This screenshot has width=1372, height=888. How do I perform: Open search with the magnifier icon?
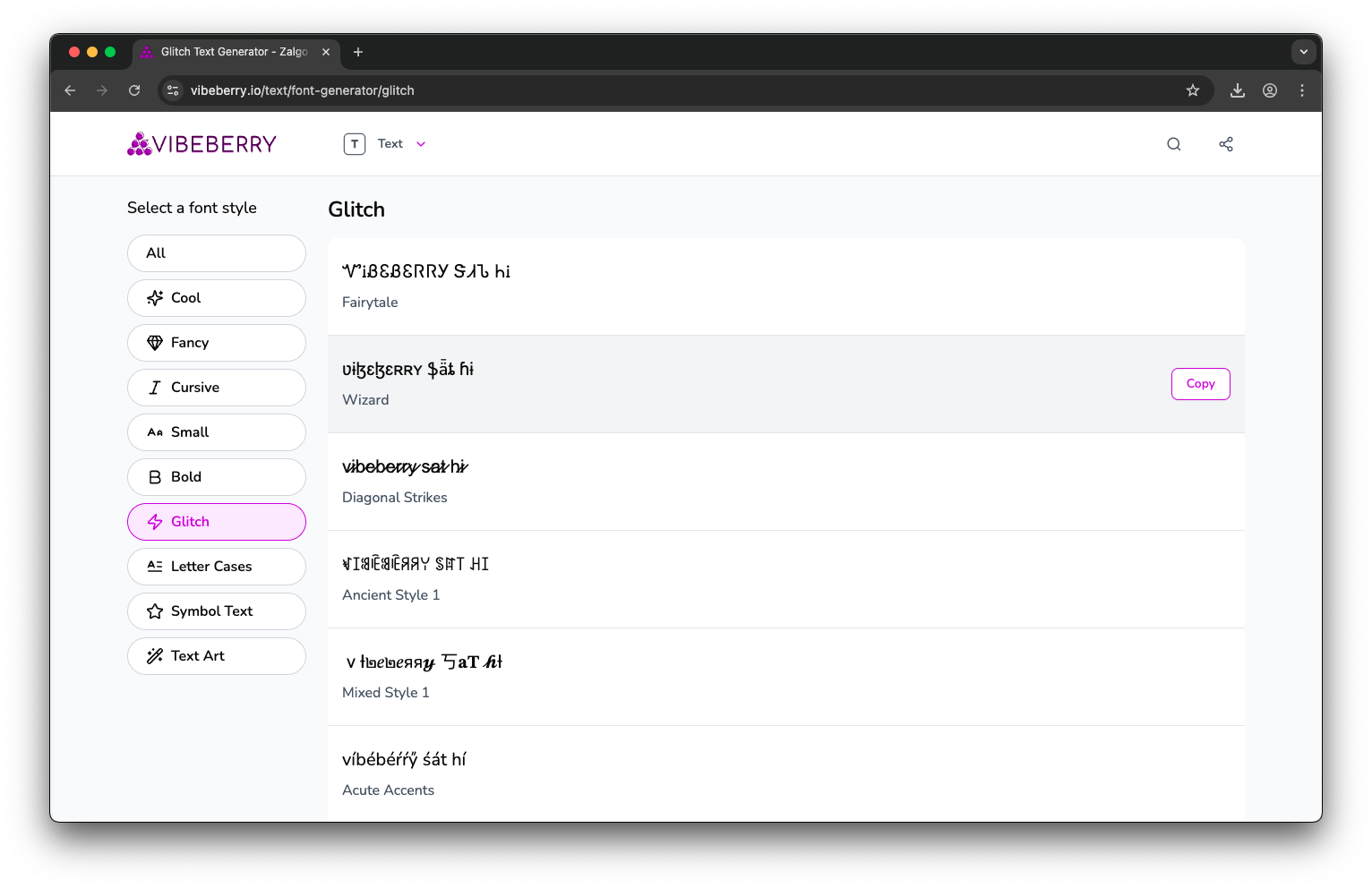(1173, 143)
